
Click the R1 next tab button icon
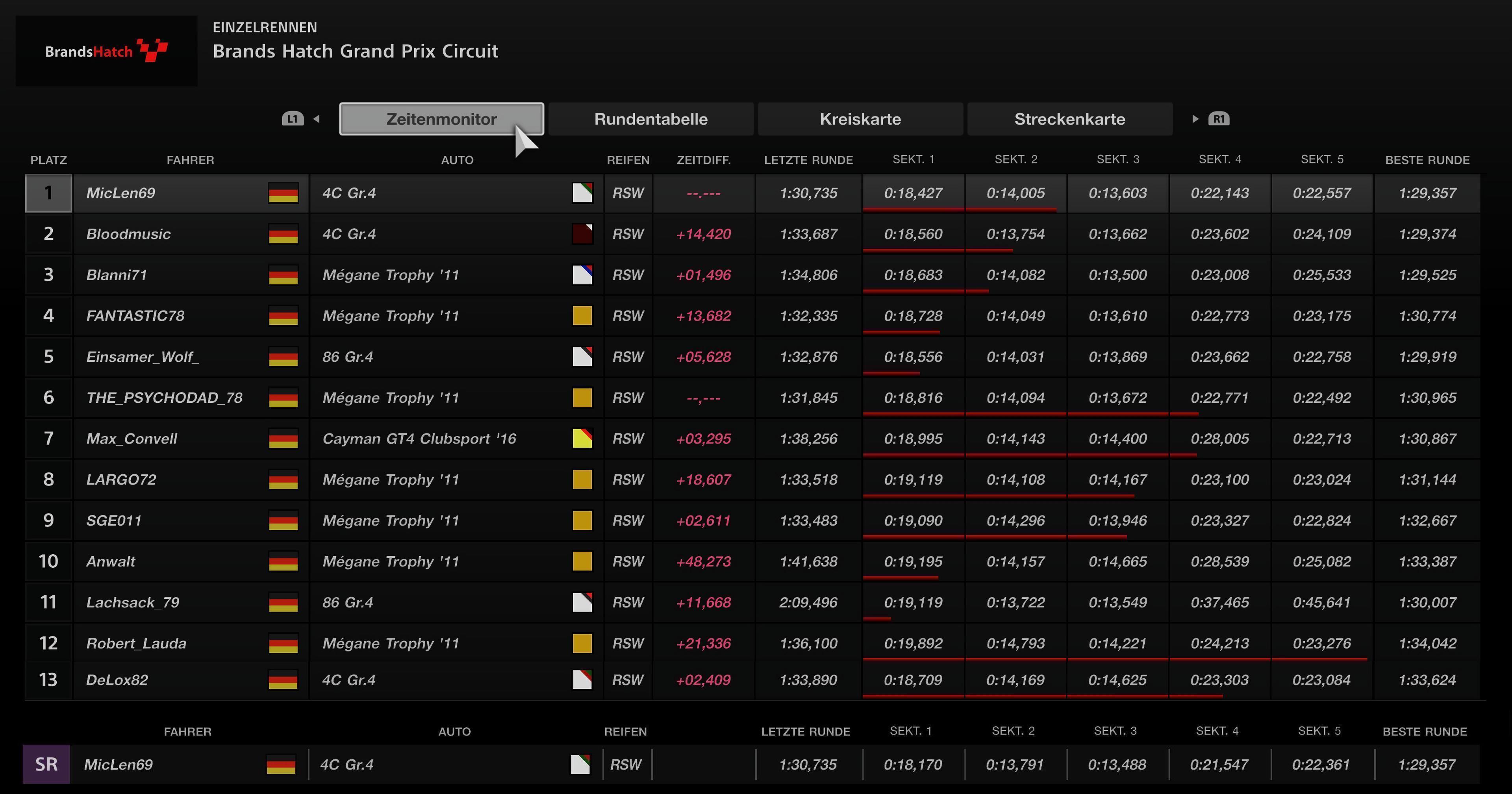1219,119
